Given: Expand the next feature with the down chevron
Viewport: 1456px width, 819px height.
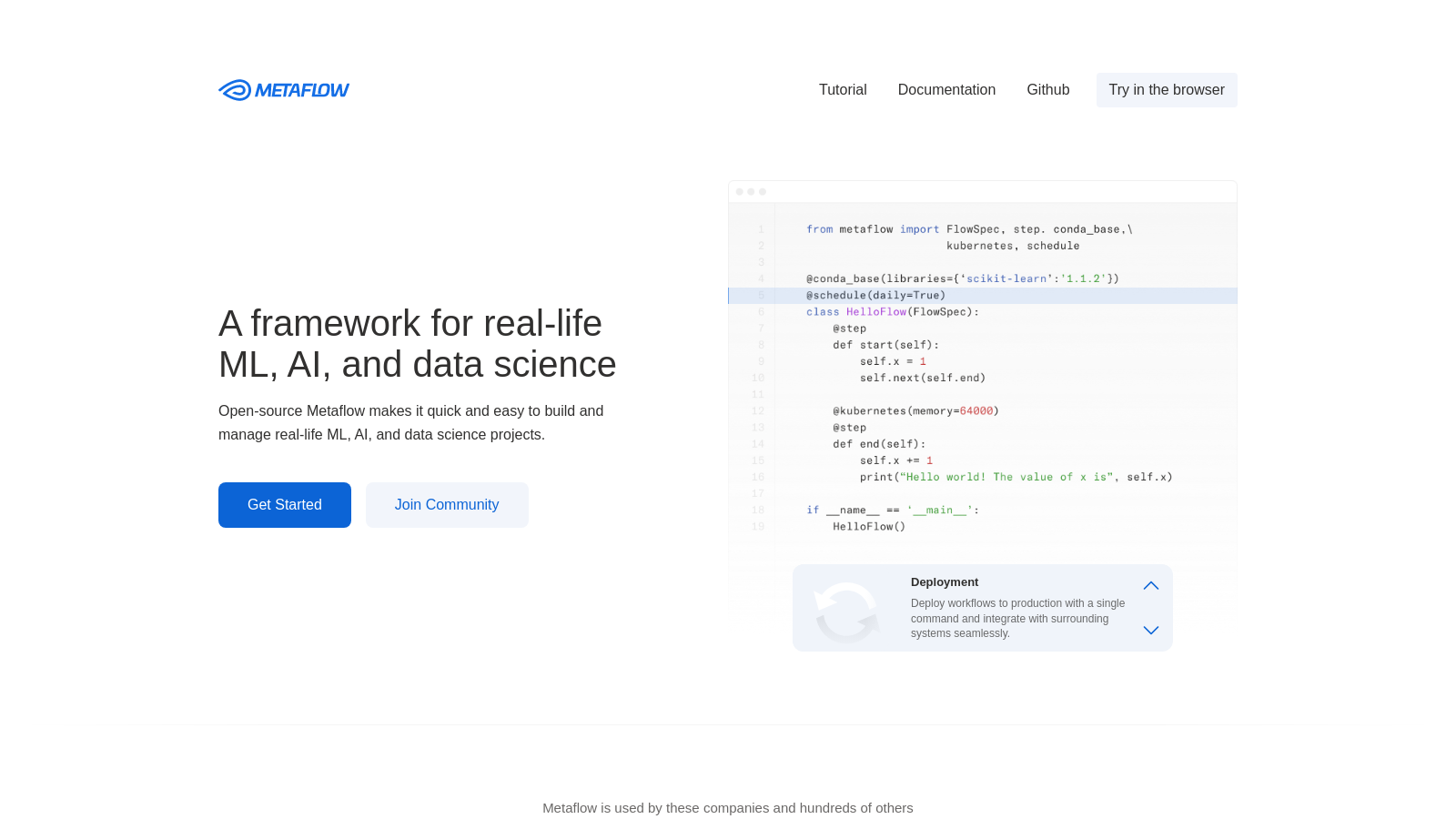Looking at the screenshot, I should coord(1150,630).
